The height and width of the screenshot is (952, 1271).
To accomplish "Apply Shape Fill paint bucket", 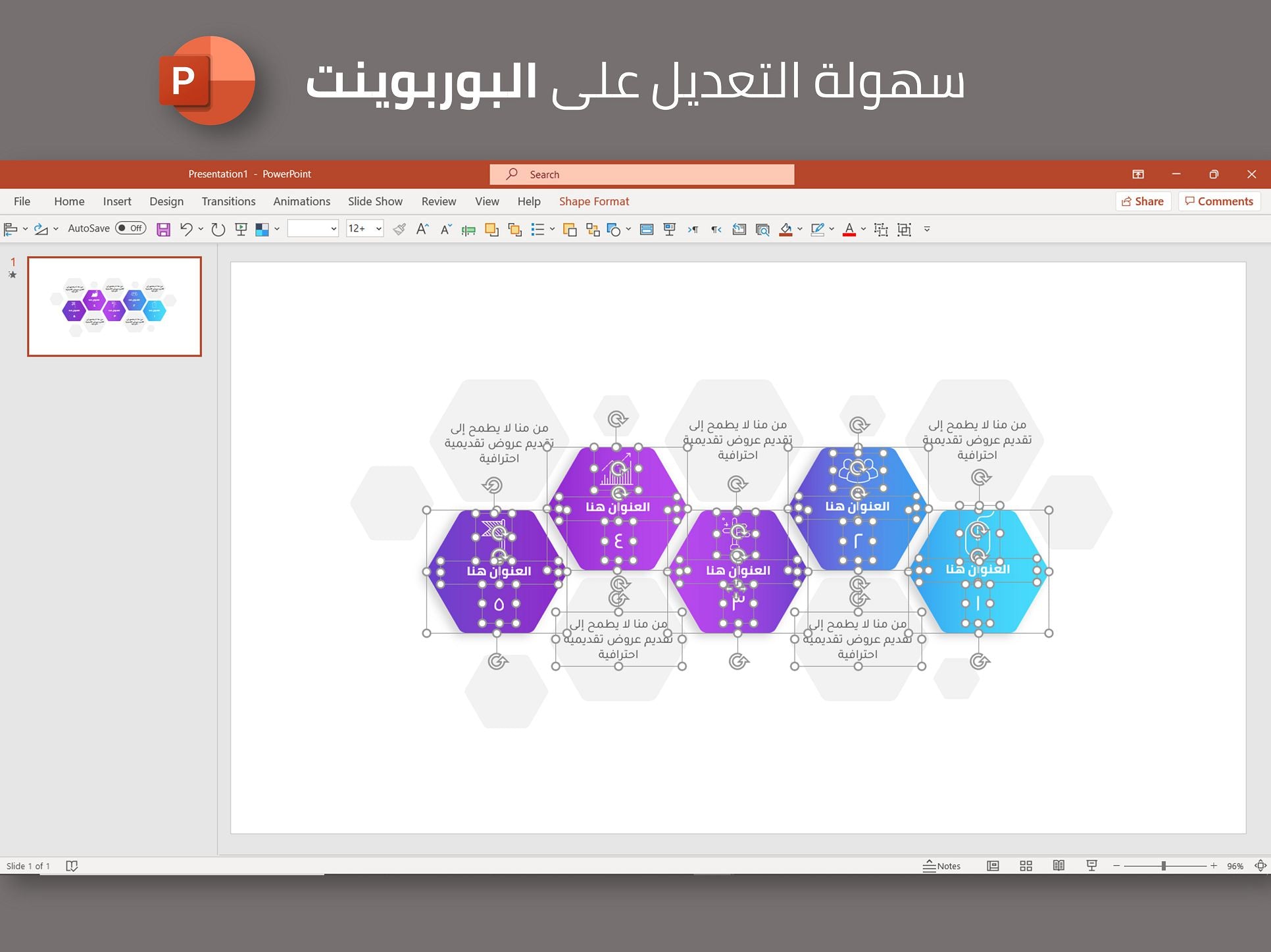I will pos(785,229).
